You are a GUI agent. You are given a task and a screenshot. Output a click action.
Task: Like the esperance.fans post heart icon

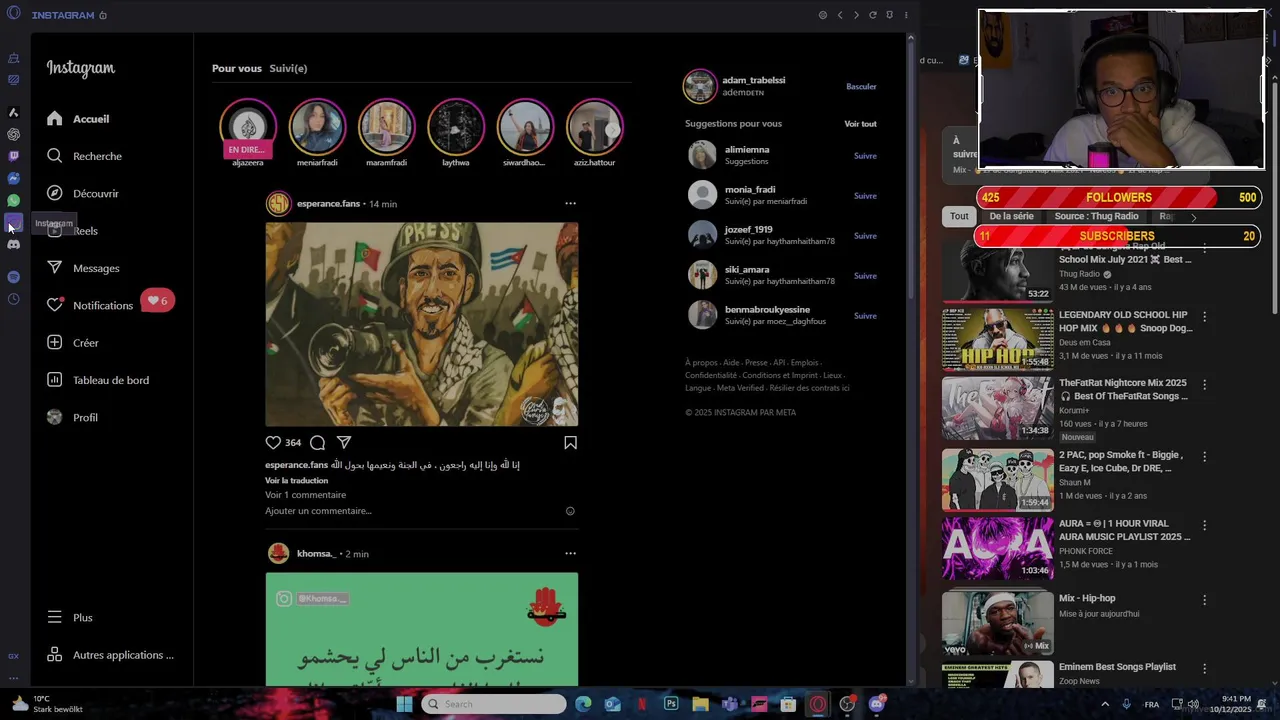[x=273, y=442]
